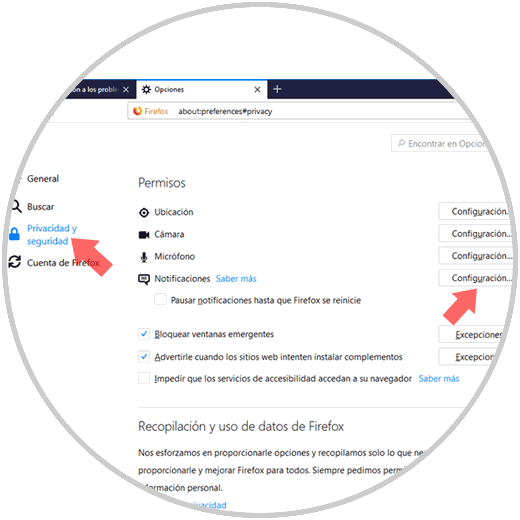Click the Notificaciones speech bubble icon
520x520 pixels.
(x=144, y=279)
